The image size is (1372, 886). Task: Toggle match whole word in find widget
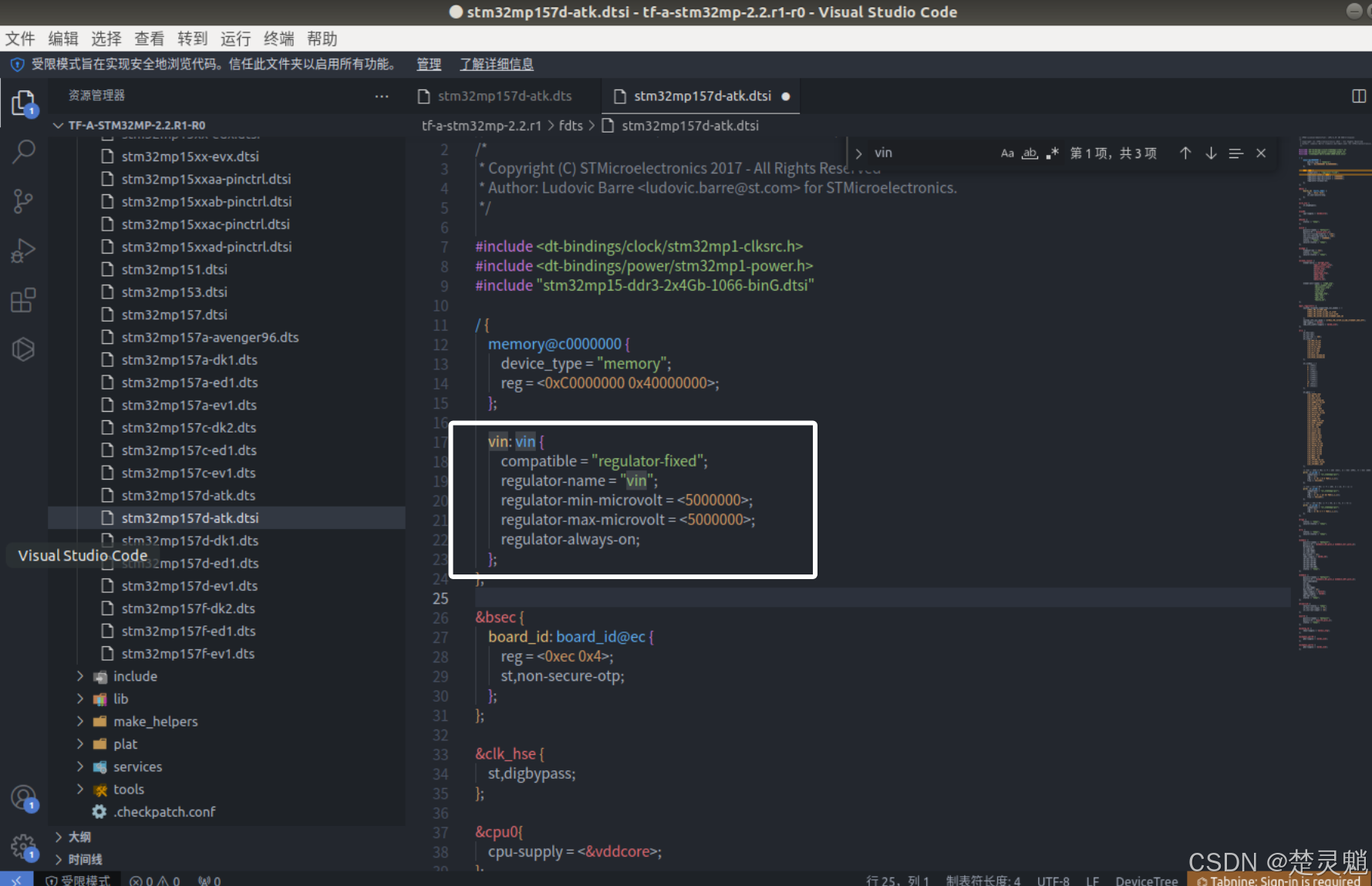coord(1030,153)
